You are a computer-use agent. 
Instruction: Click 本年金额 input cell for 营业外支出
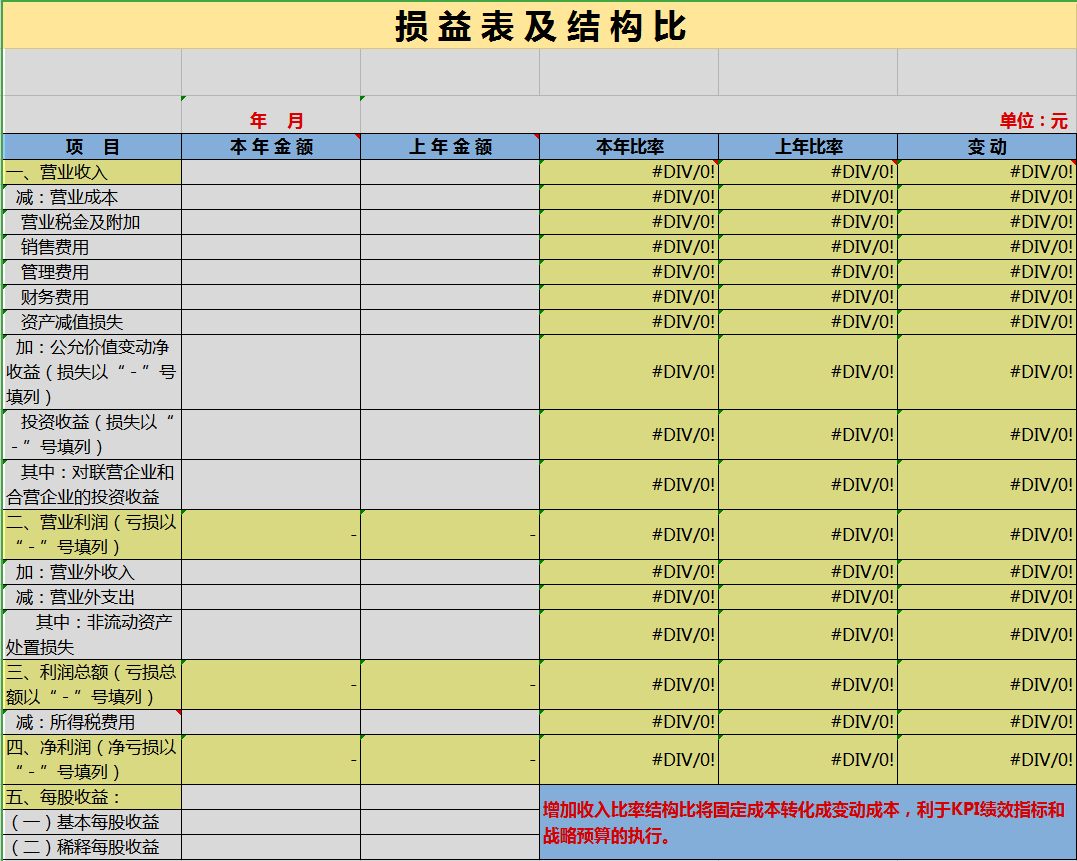tap(271, 597)
